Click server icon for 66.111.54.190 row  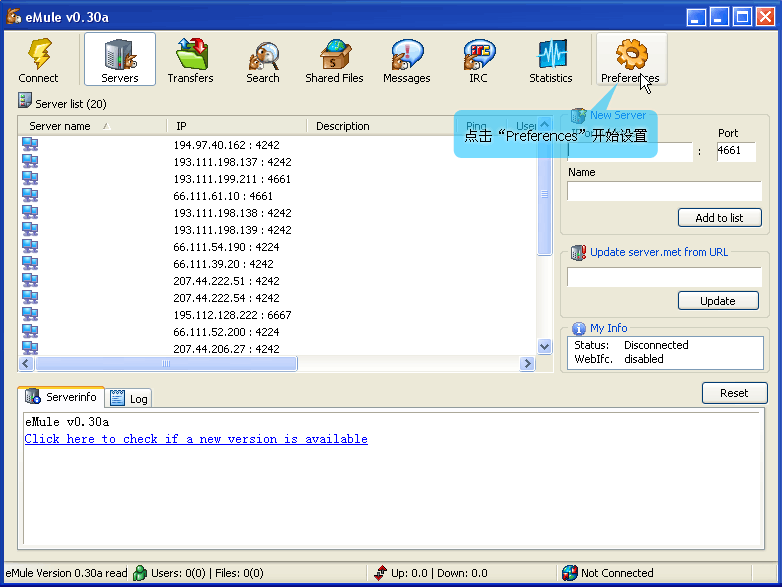(30, 246)
